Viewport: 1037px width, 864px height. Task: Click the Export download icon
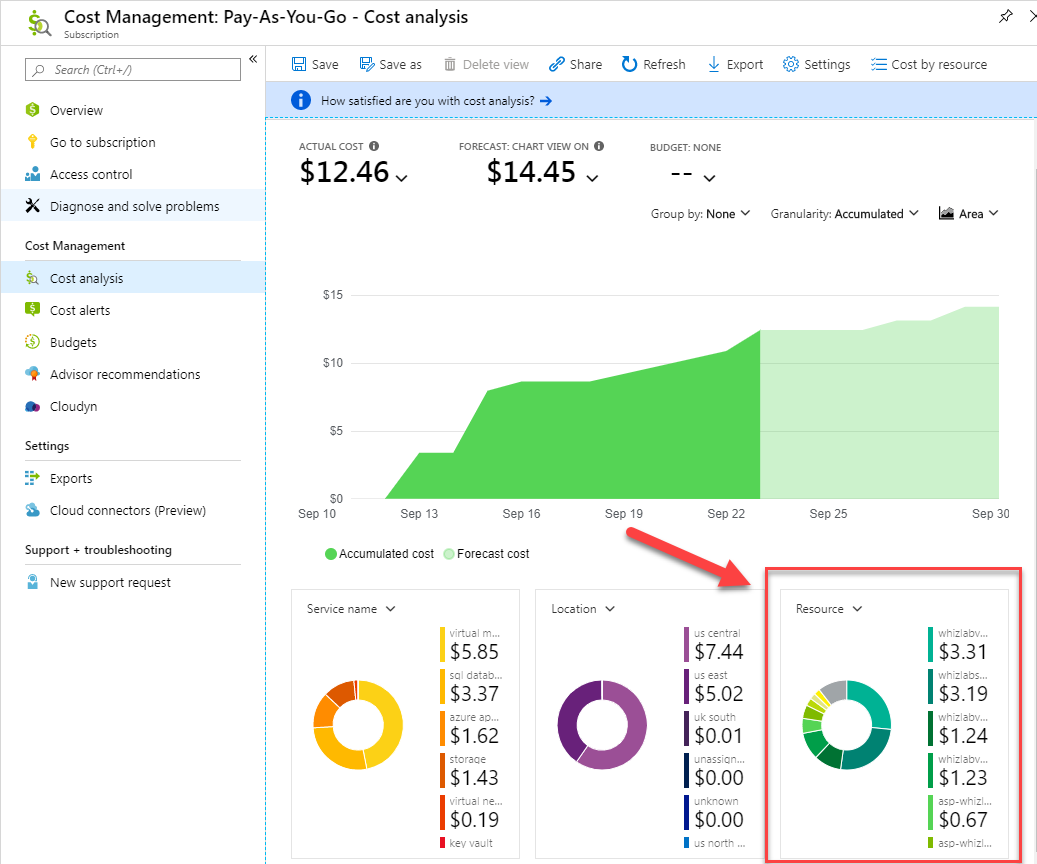coord(714,64)
